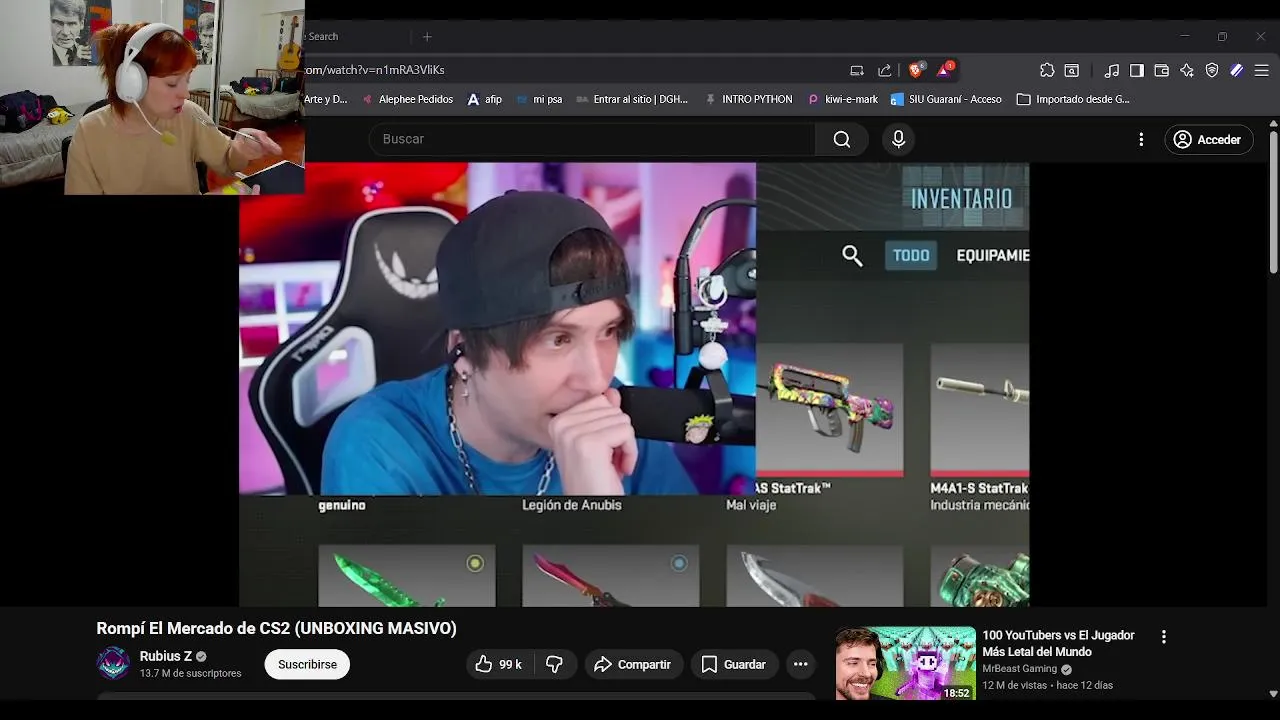Click the Compartir share button
This screenshot has width=1280, height=720.
[x=633, y=664]
